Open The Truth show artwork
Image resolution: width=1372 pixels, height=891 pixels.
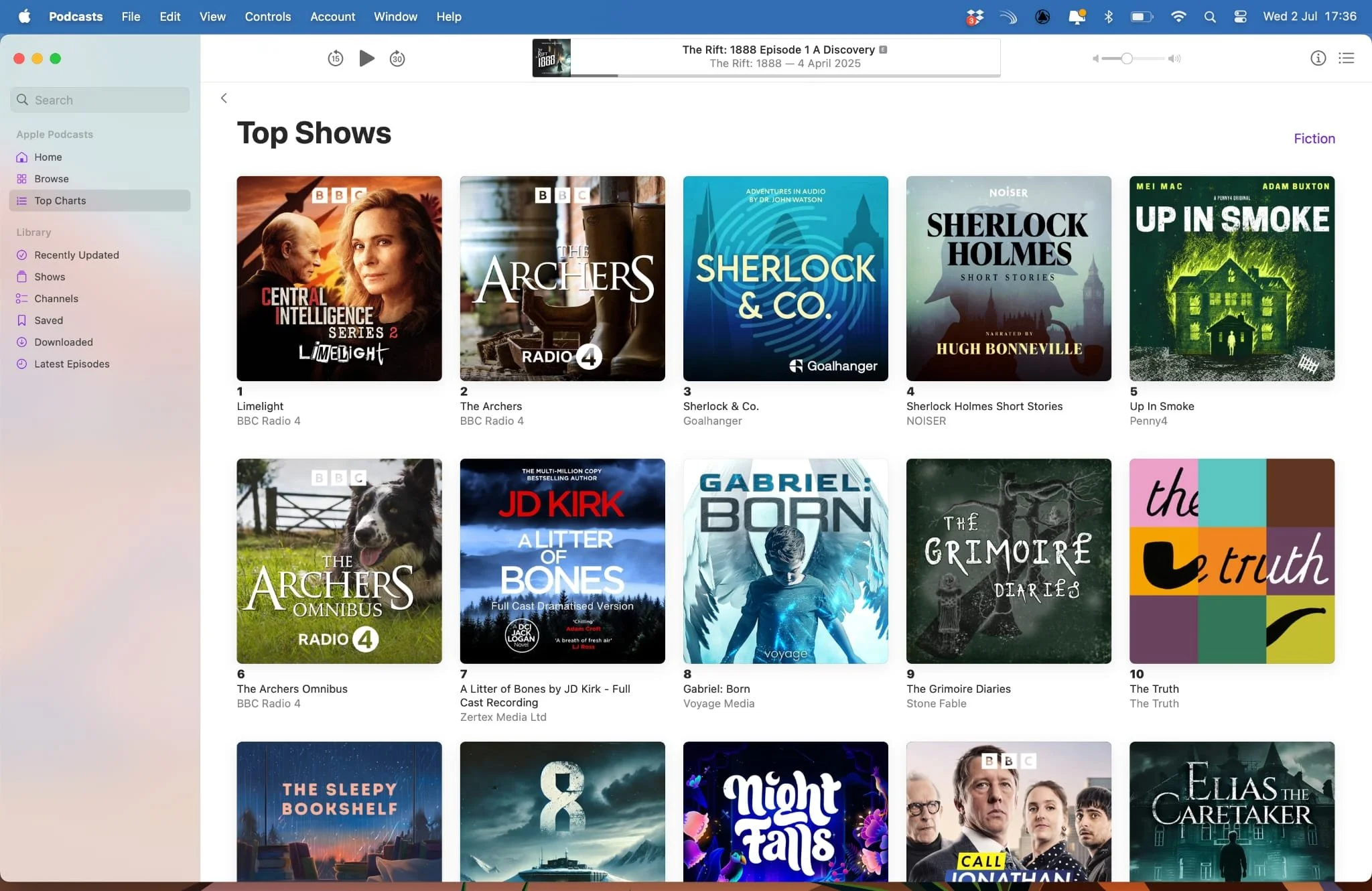(1231, 561)
